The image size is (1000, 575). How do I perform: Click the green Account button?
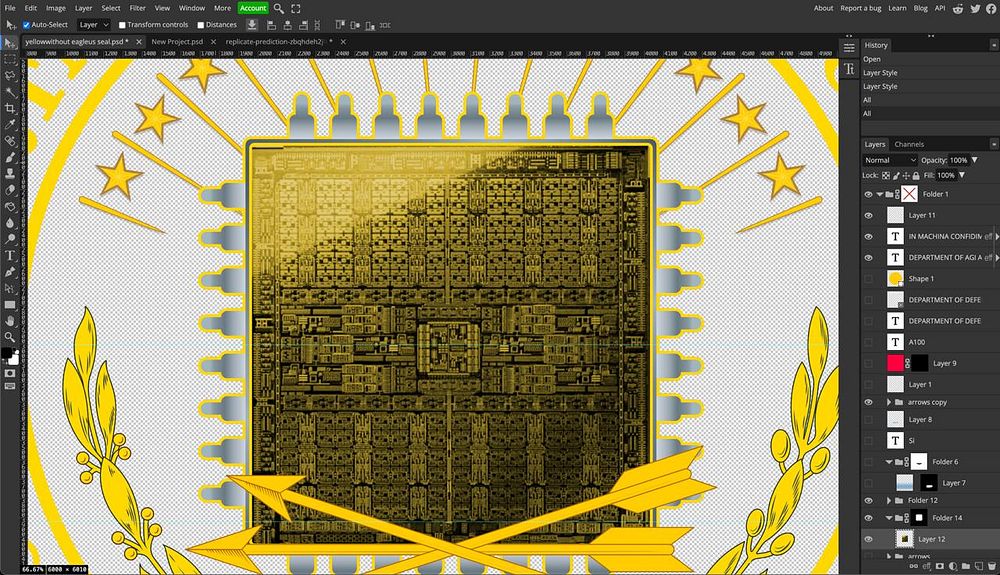pyautogui.click(x=253, y=8)
